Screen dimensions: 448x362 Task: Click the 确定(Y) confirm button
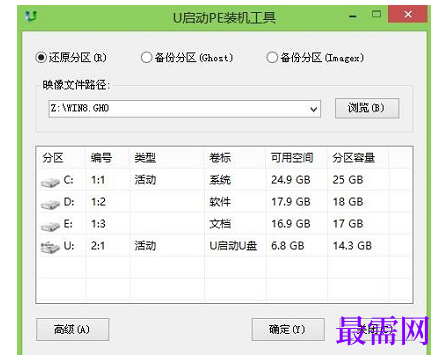[288, 329]
